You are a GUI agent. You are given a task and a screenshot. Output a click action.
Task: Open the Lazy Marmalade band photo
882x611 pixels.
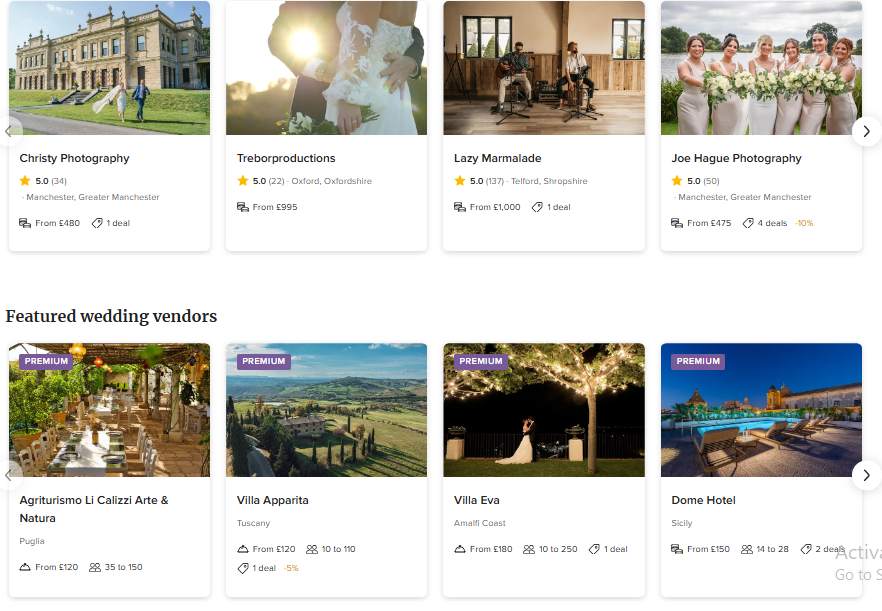click(544, 68)
